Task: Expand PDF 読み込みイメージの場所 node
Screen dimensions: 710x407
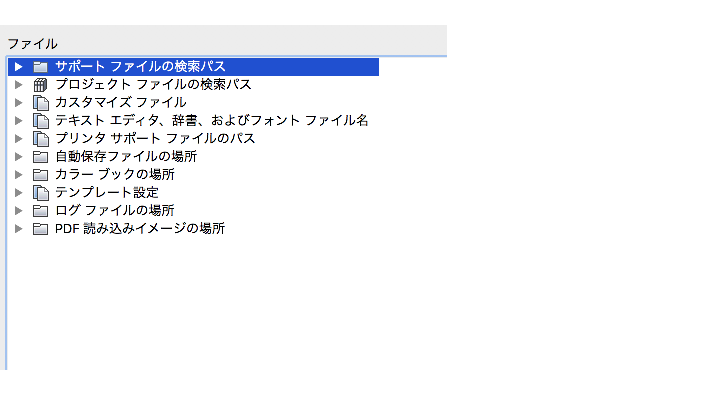Action: (x=19, y=229)
